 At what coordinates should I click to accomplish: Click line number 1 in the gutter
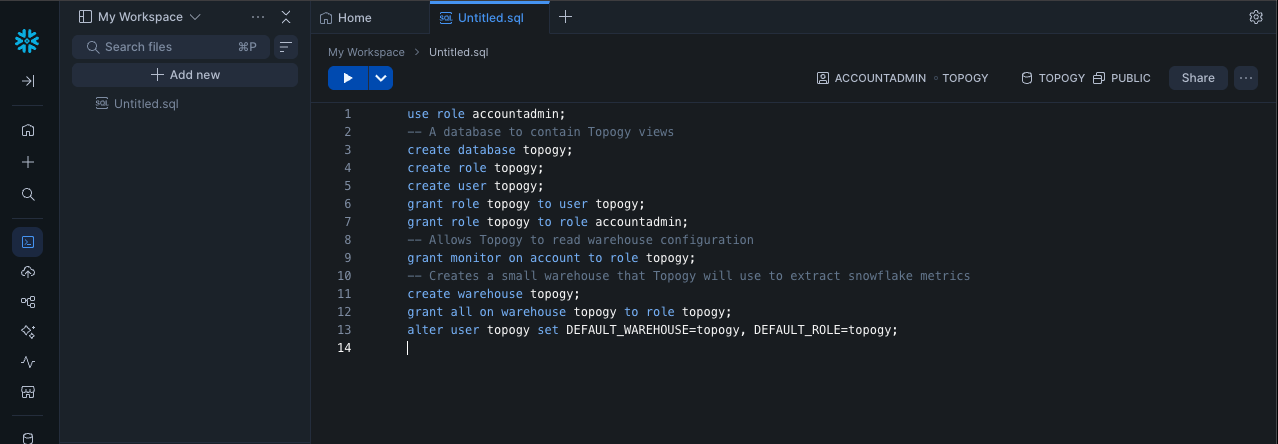point(347,114)
